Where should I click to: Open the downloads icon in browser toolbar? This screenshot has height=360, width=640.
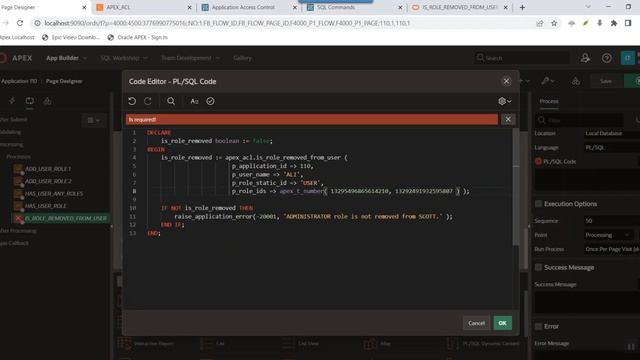coord(600,23)
